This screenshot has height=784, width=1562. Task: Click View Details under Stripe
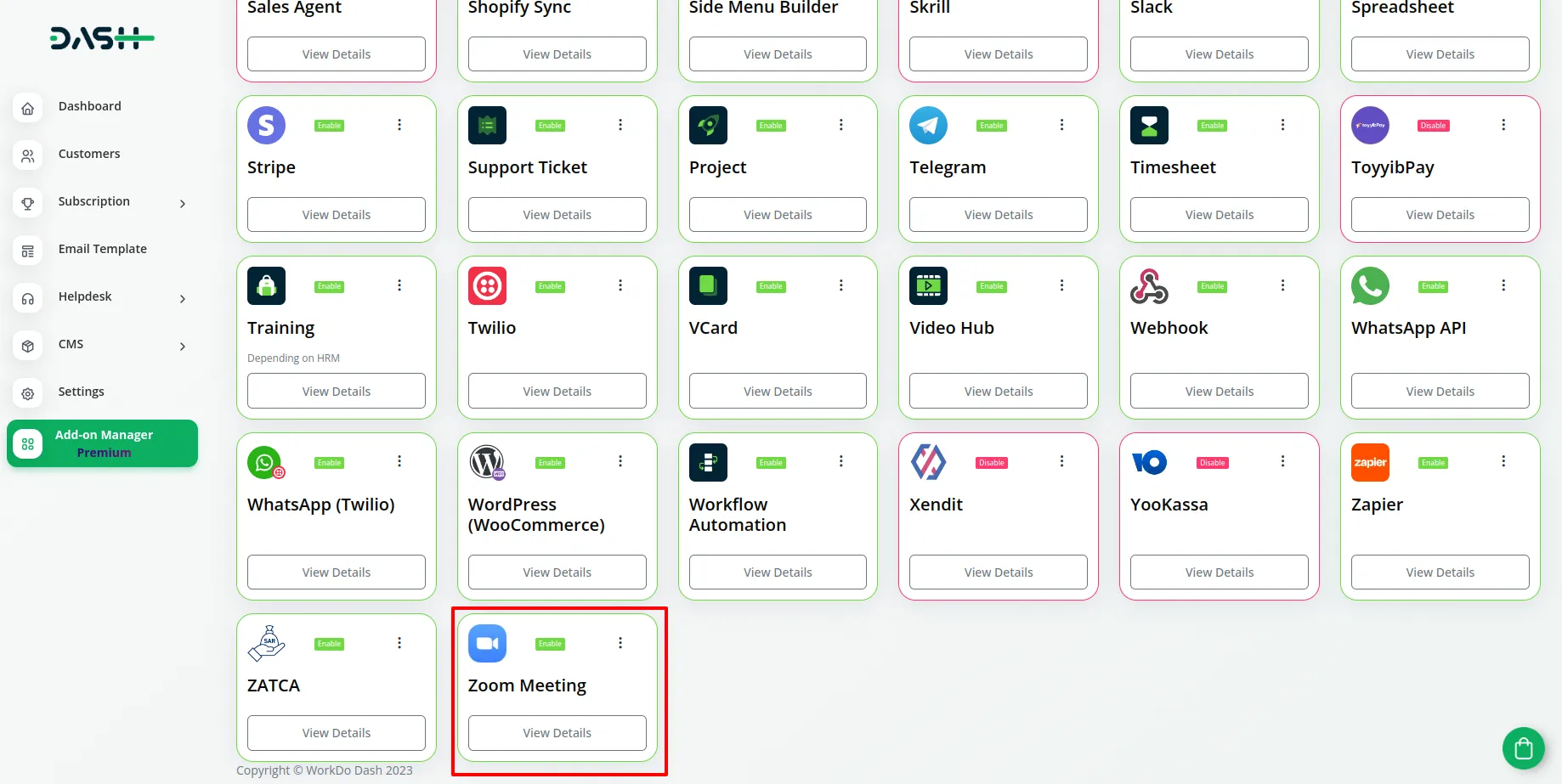[337, 215]
